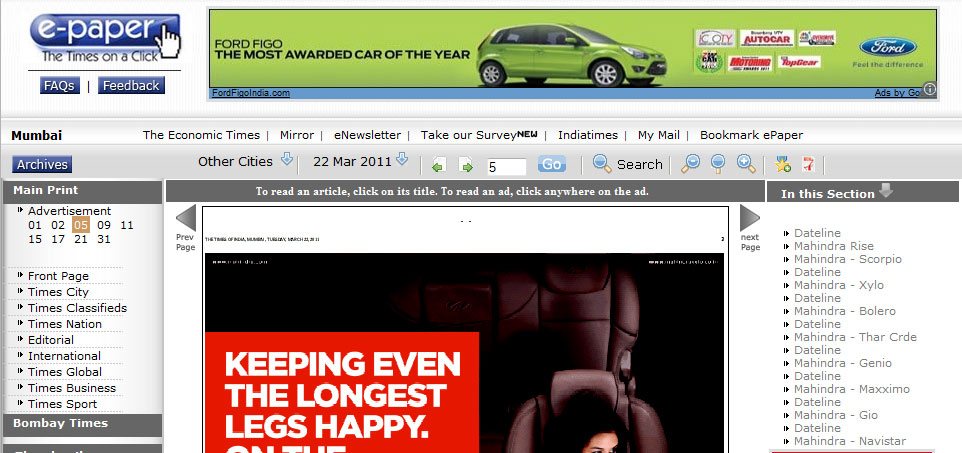The height and width of the screenshot is (453, 962).
Task: Go to the previous page using the green left arrow icon
Action: pyautogui.click(x=439, y=165)
